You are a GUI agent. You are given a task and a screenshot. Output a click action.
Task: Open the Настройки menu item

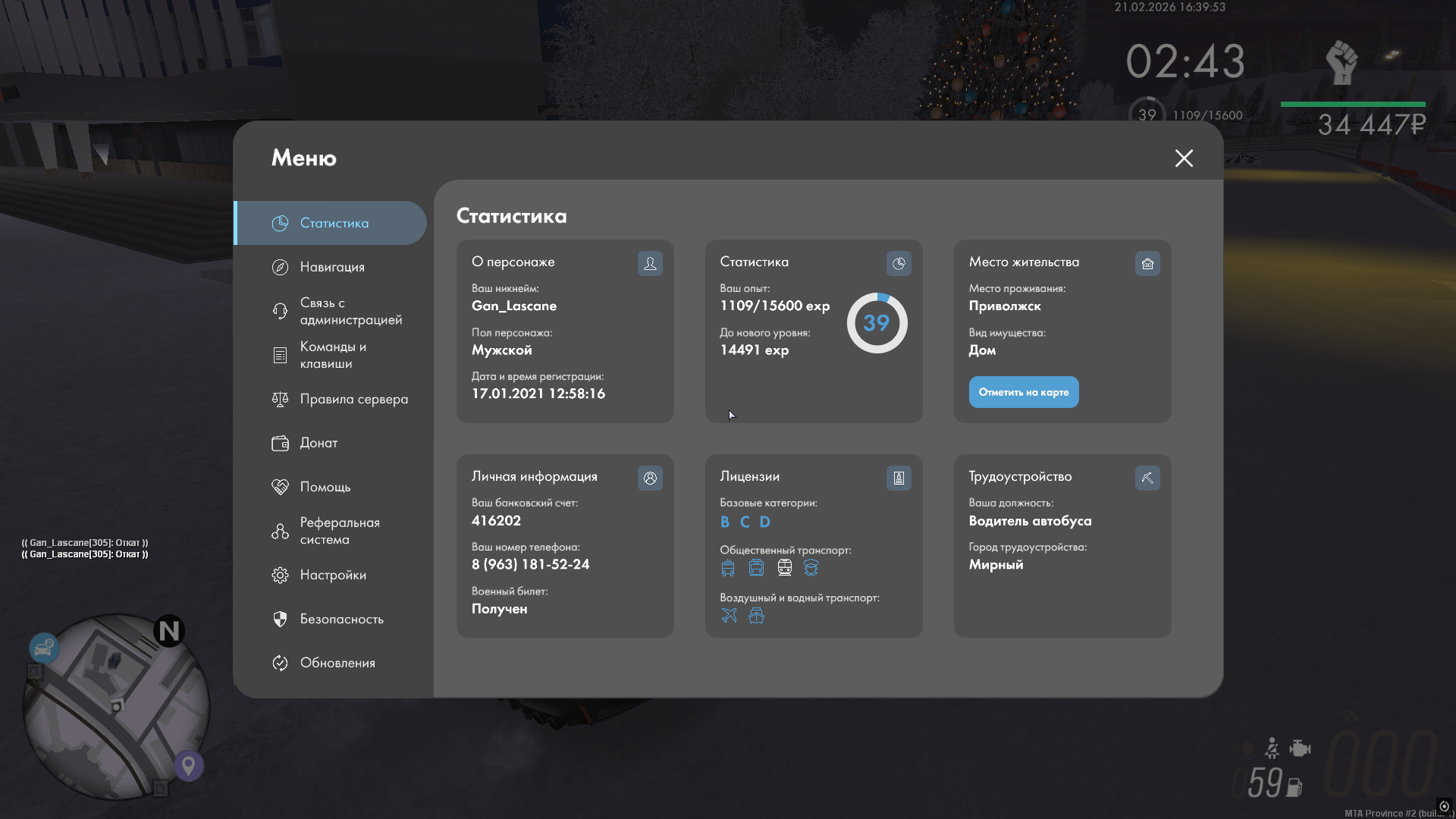[x=332, y=575]
